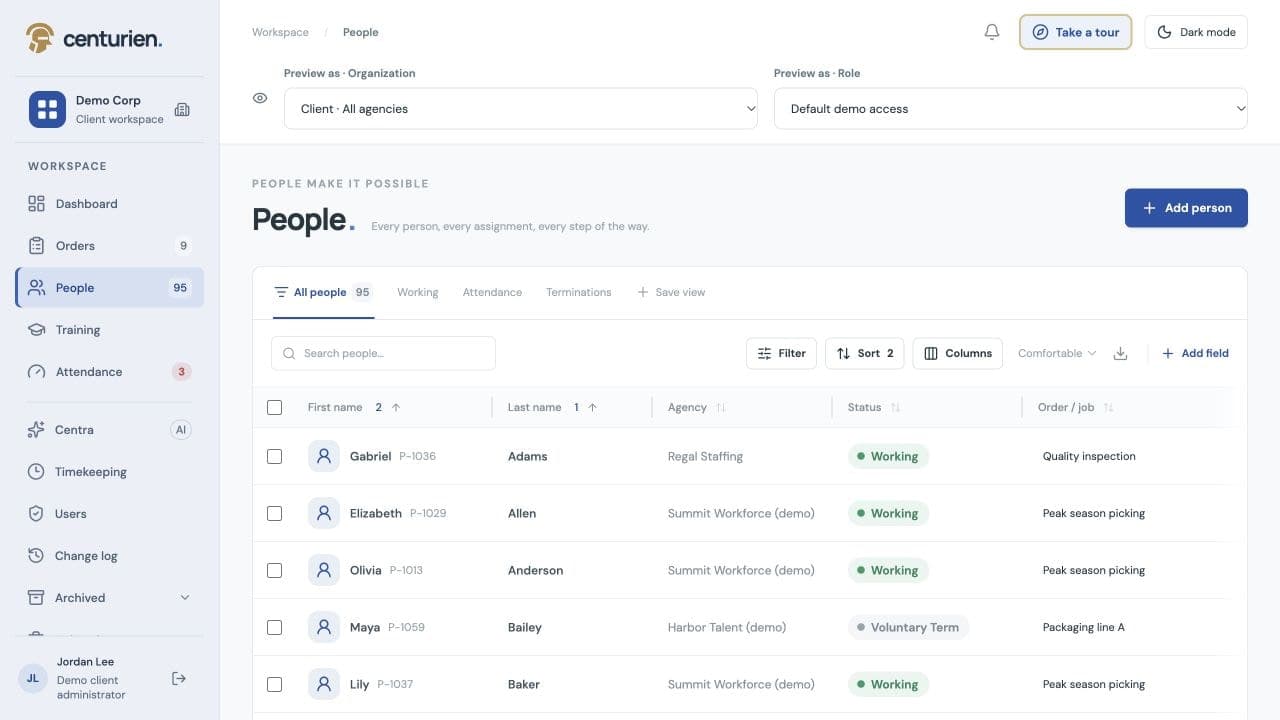
Task: Click the sign-out icon next to Jordan Lee
Action: [x=179, y=679]
